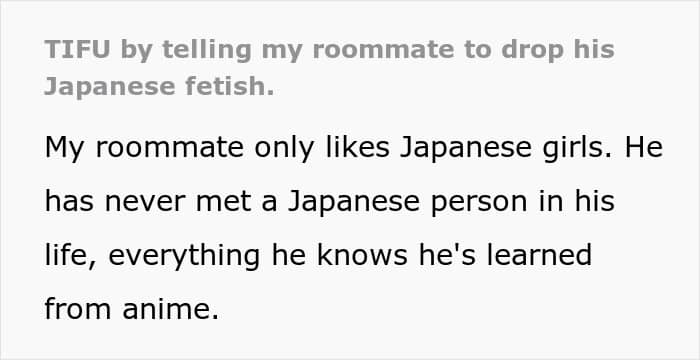Click the word "by" in the title
700x360 pixels.
[136, 50]
